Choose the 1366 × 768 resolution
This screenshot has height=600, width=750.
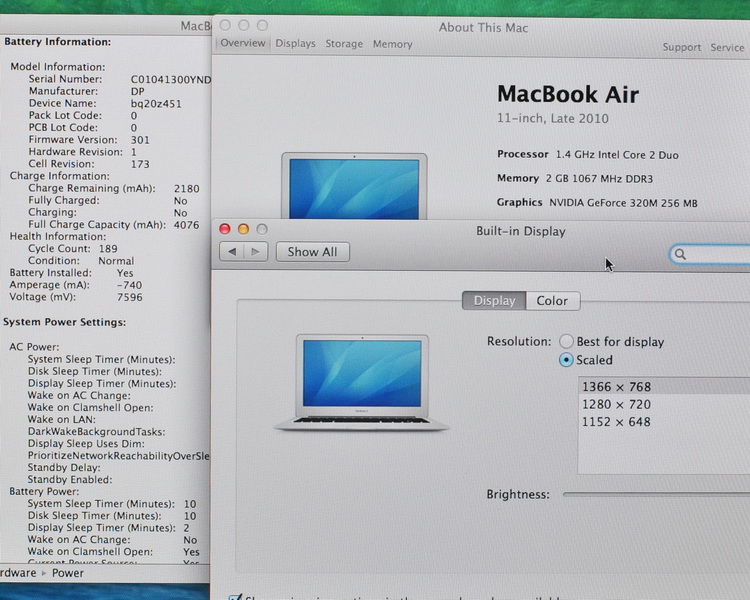click(664, 386)
